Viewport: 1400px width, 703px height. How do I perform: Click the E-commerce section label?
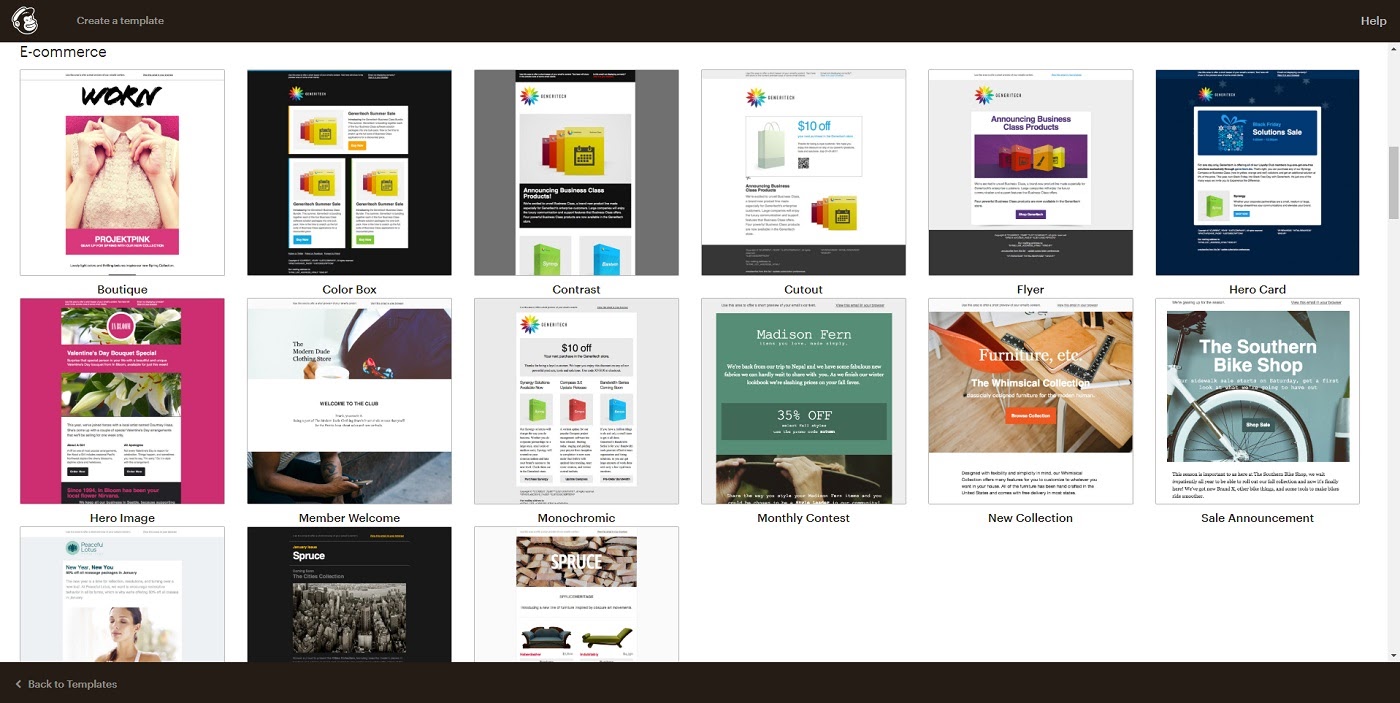click(63, 51)
